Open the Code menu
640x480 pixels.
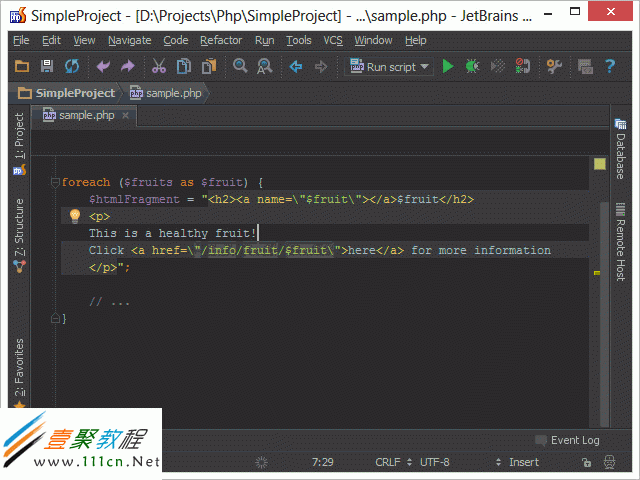tap(176, 40)
